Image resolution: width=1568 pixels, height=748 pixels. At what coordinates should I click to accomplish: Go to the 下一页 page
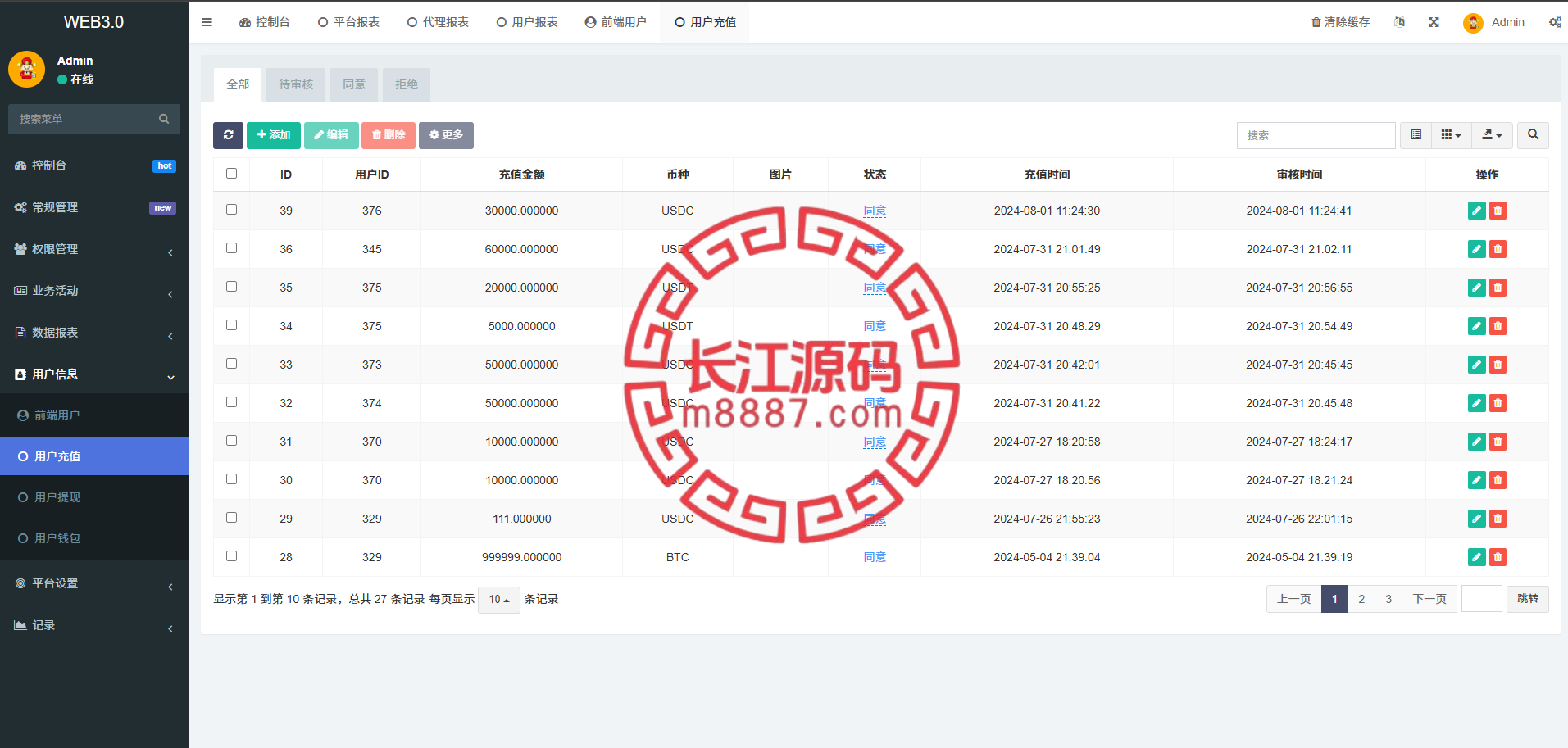pyautogui.click(x=1429, y=599)
